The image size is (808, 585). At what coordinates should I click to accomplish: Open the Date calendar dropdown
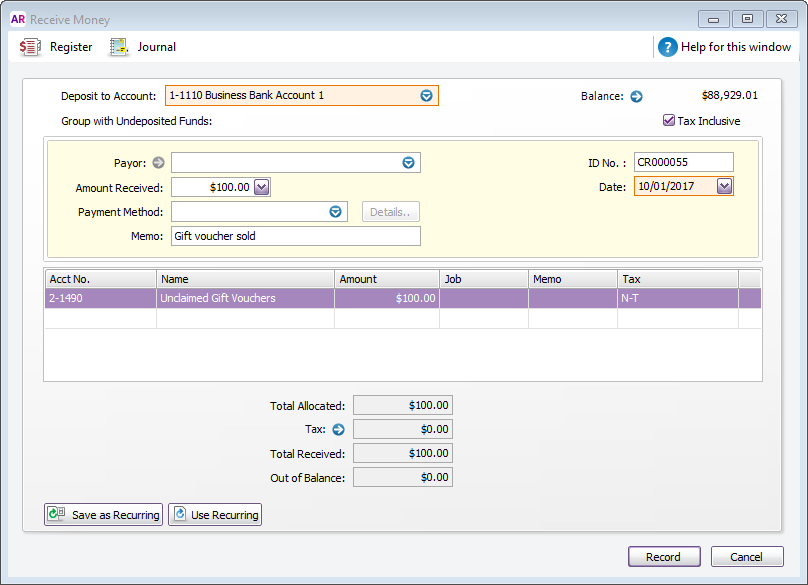coord(724,187)
